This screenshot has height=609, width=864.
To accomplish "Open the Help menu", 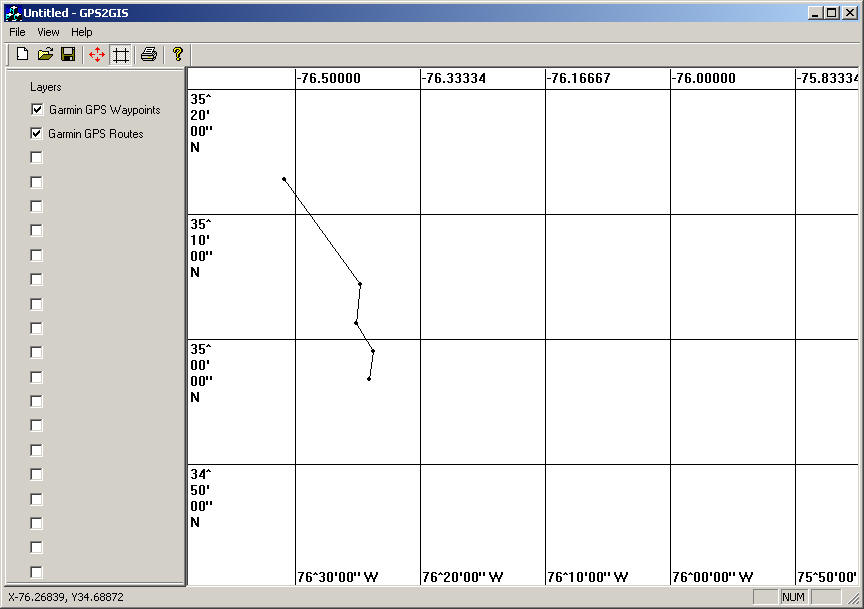I will [x=82, y=32].
